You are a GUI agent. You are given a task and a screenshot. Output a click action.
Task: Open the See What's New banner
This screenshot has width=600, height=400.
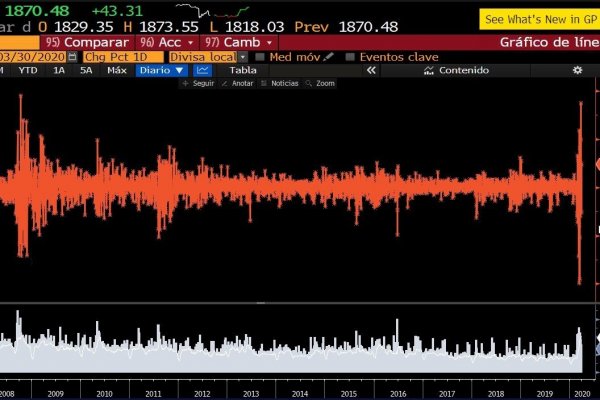click(x=540, y=19)
